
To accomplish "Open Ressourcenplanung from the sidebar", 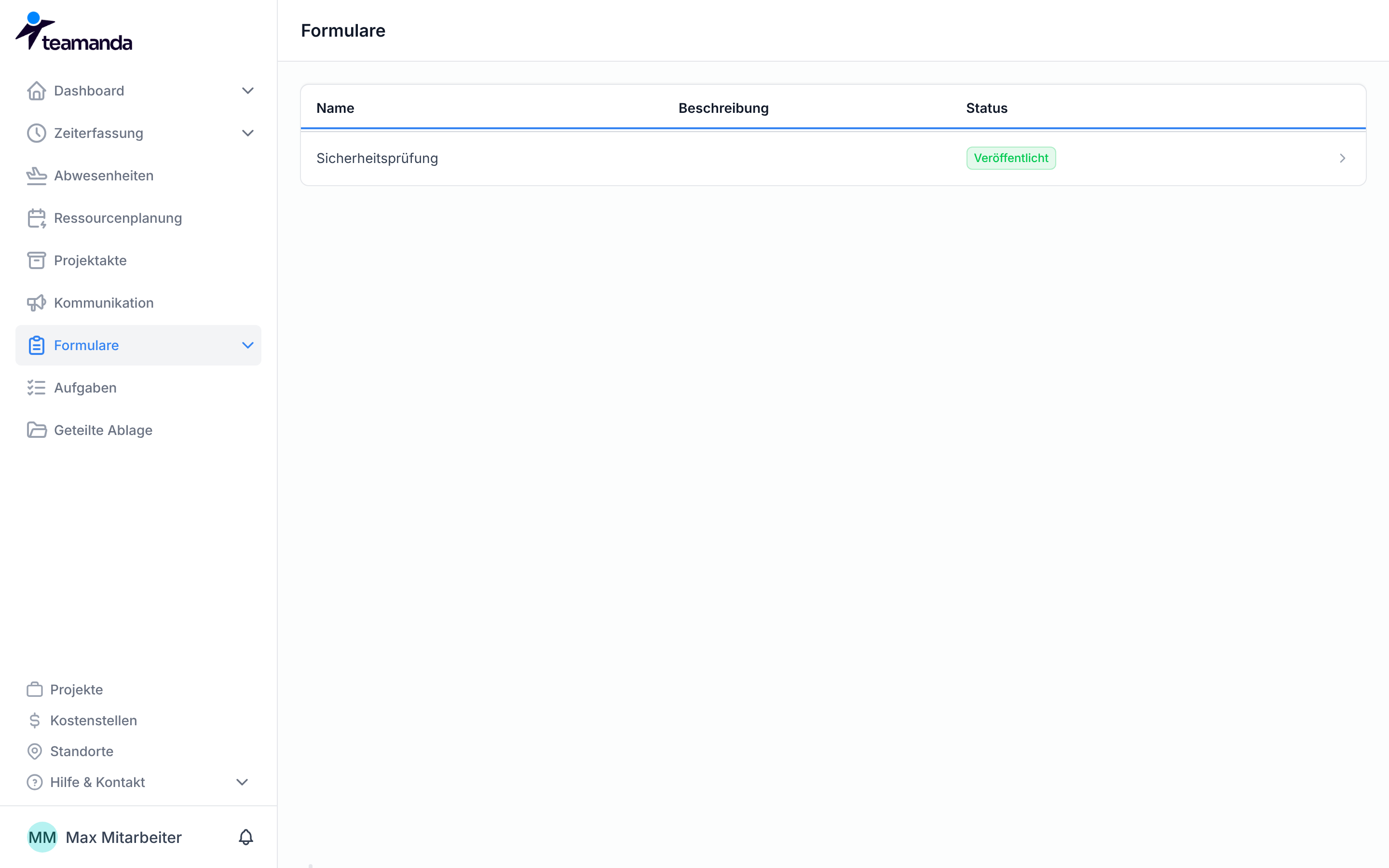I will pos(138,218).
